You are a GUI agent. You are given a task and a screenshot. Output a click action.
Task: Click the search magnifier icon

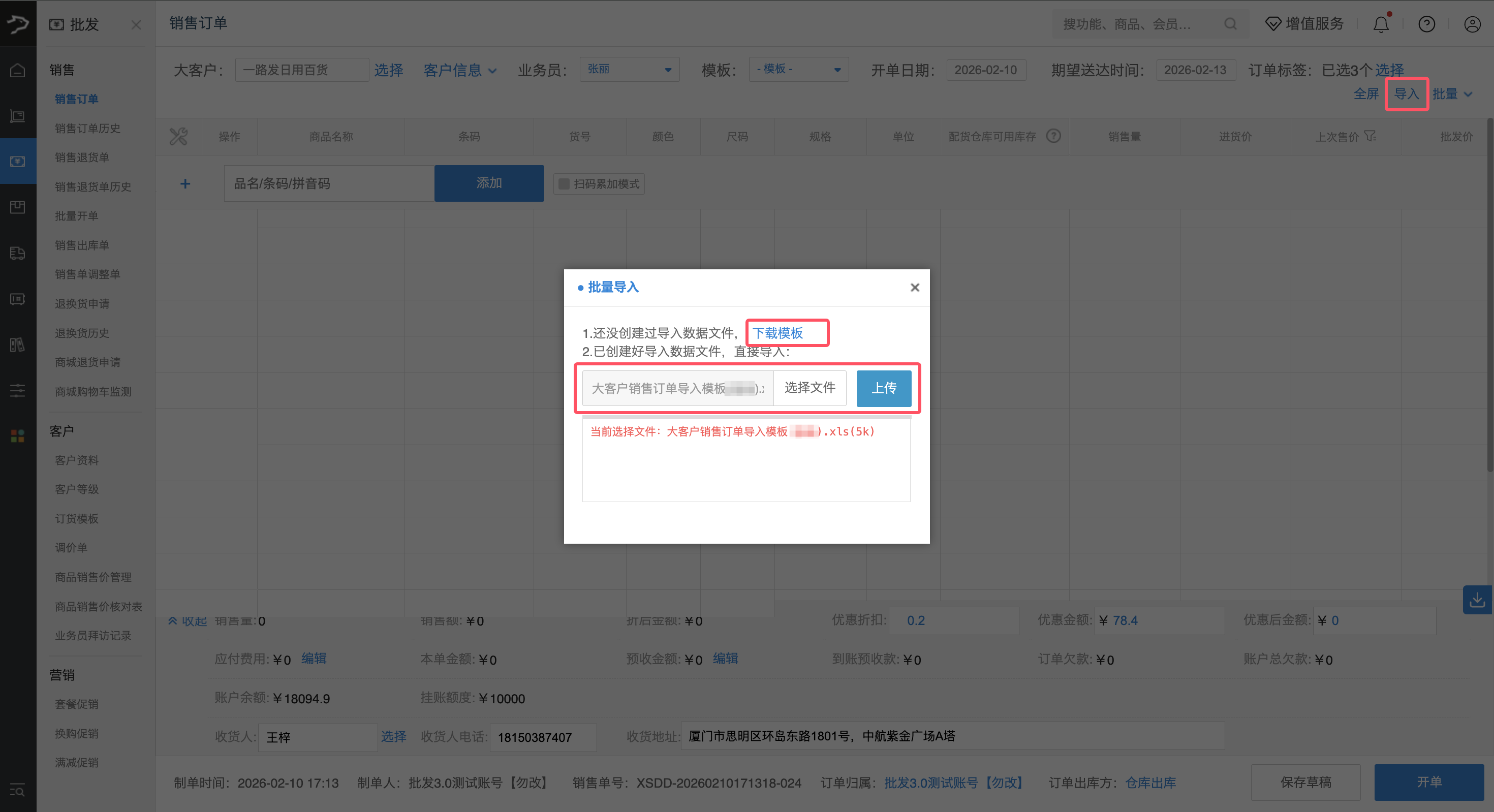(1230, 24)
